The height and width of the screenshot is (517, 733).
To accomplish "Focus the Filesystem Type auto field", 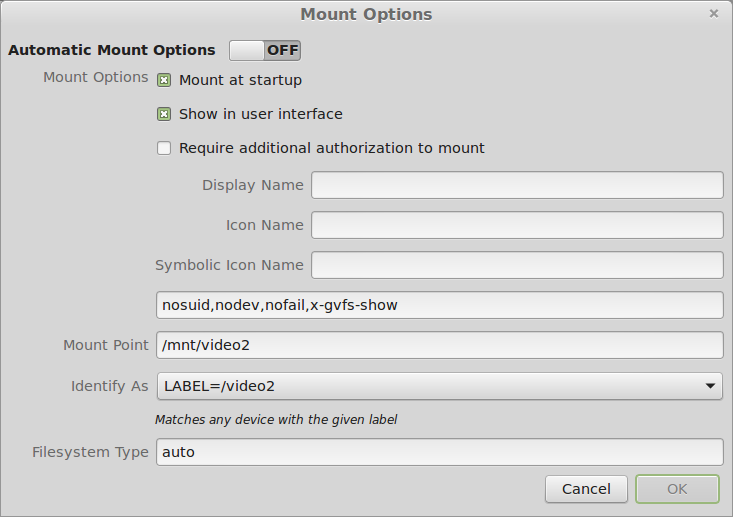I will coord(439,452).
